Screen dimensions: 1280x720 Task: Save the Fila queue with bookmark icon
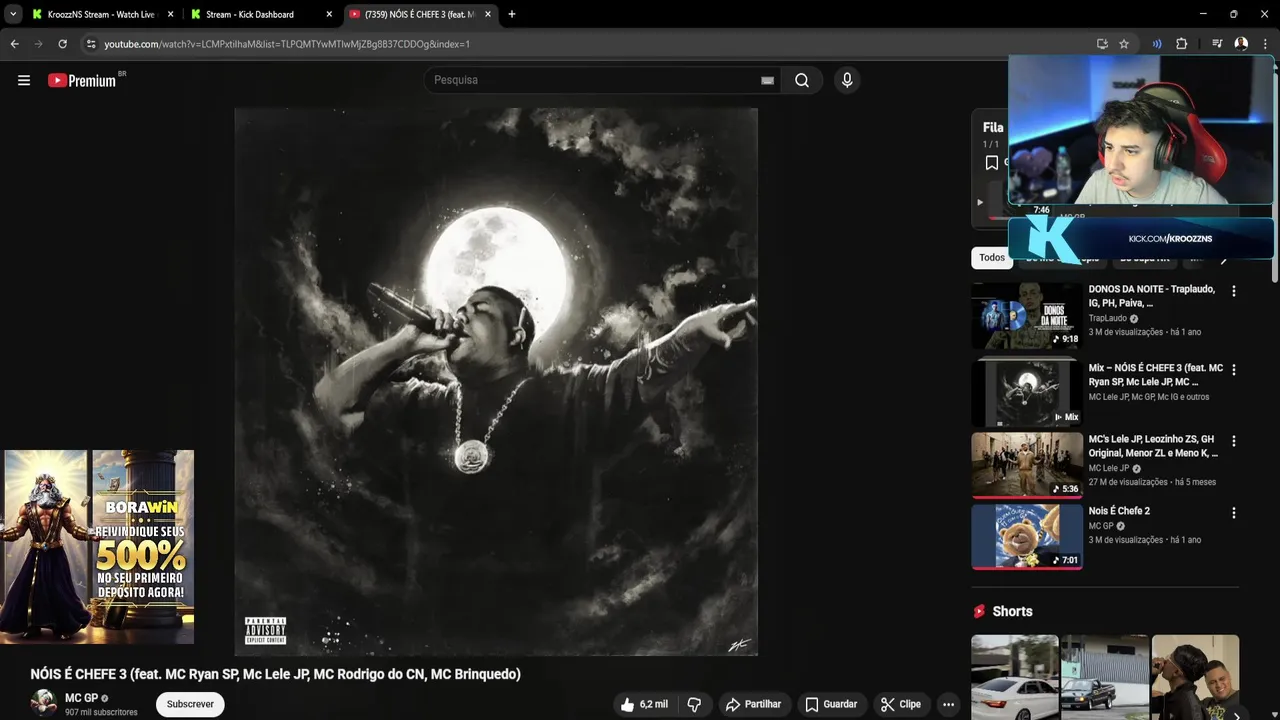[x=991, y=163]
